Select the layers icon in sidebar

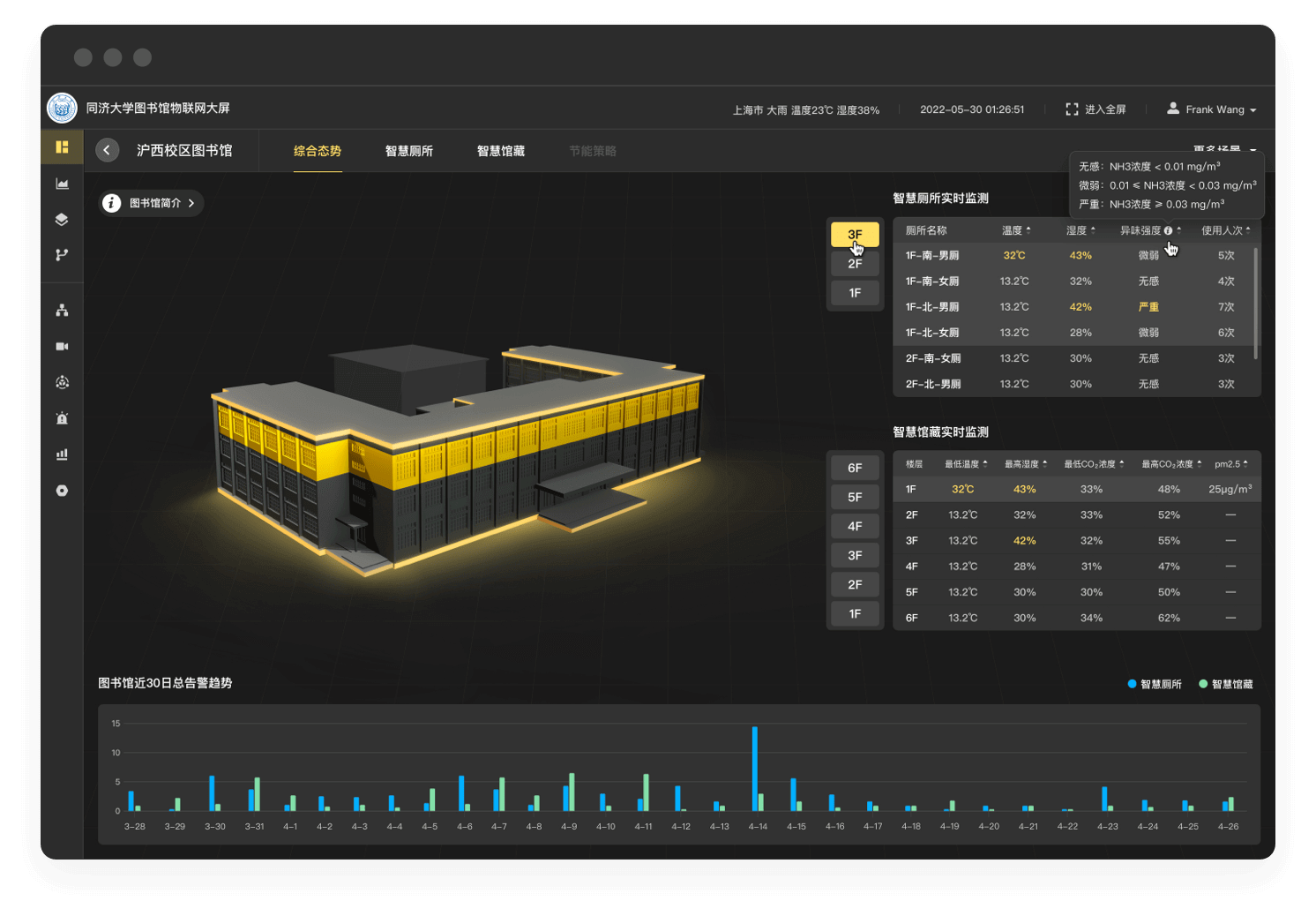click(62, 219)
